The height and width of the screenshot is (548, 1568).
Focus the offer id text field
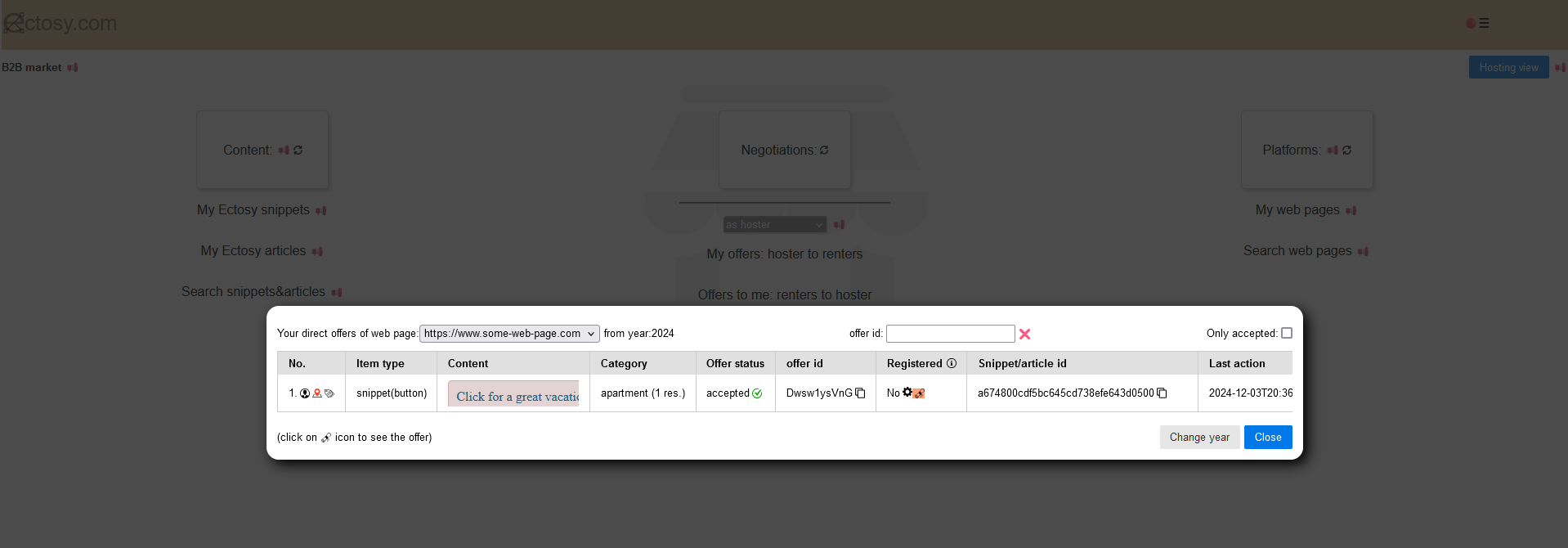950,334
